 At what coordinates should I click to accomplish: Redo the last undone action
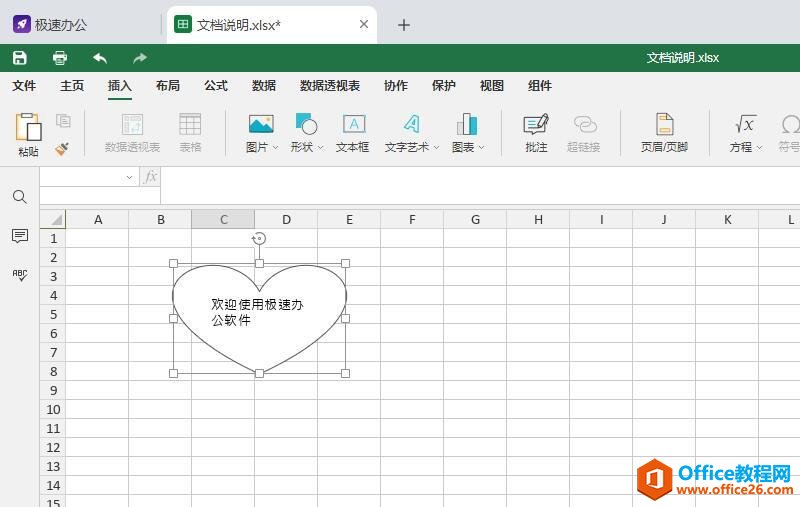click(140, 58)
